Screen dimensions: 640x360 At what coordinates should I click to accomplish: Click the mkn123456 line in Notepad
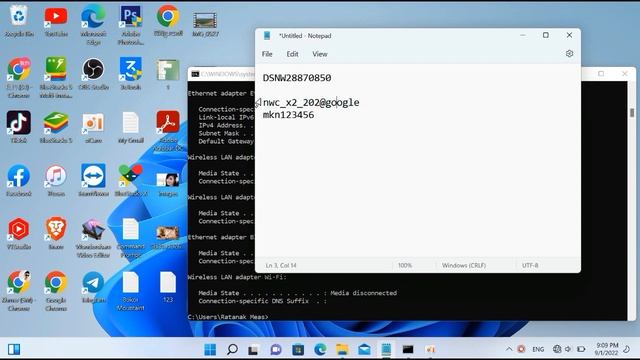(288, 115)
